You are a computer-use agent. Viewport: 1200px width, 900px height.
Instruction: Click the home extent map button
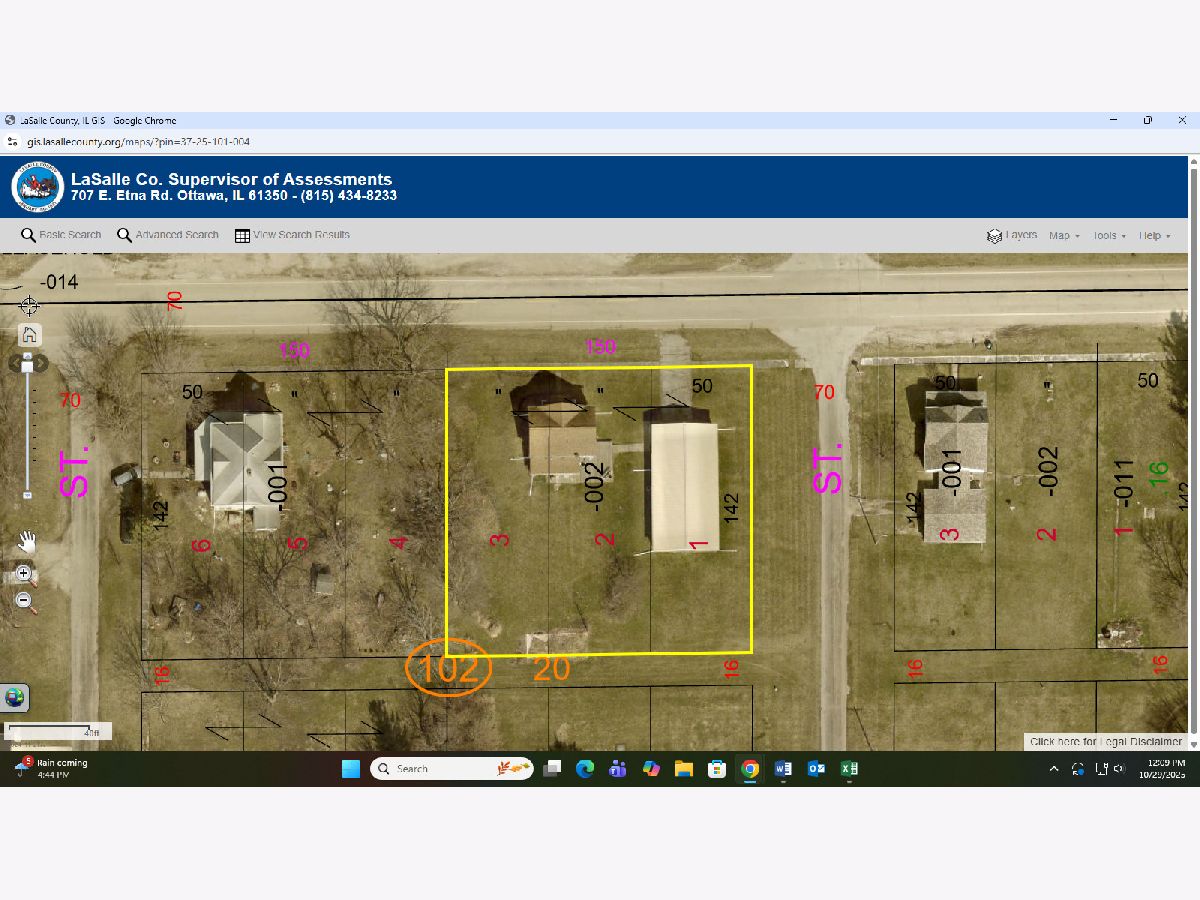tap(29, 335)
